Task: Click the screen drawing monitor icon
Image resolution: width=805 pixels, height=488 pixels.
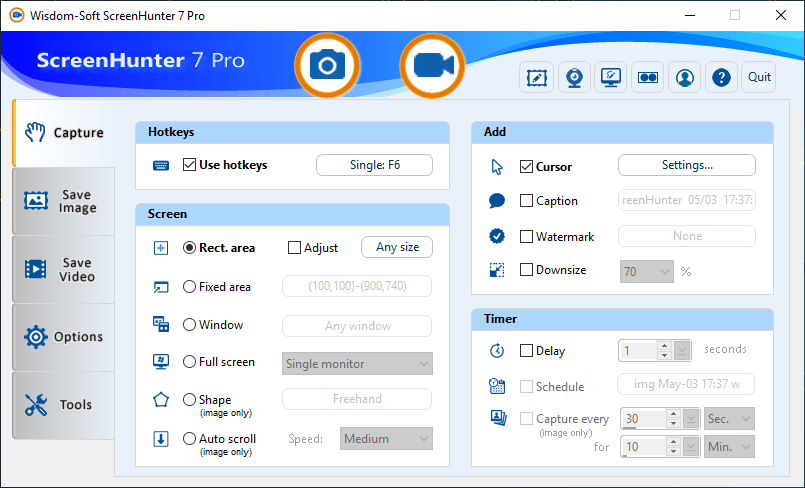Action: point(610,77)
